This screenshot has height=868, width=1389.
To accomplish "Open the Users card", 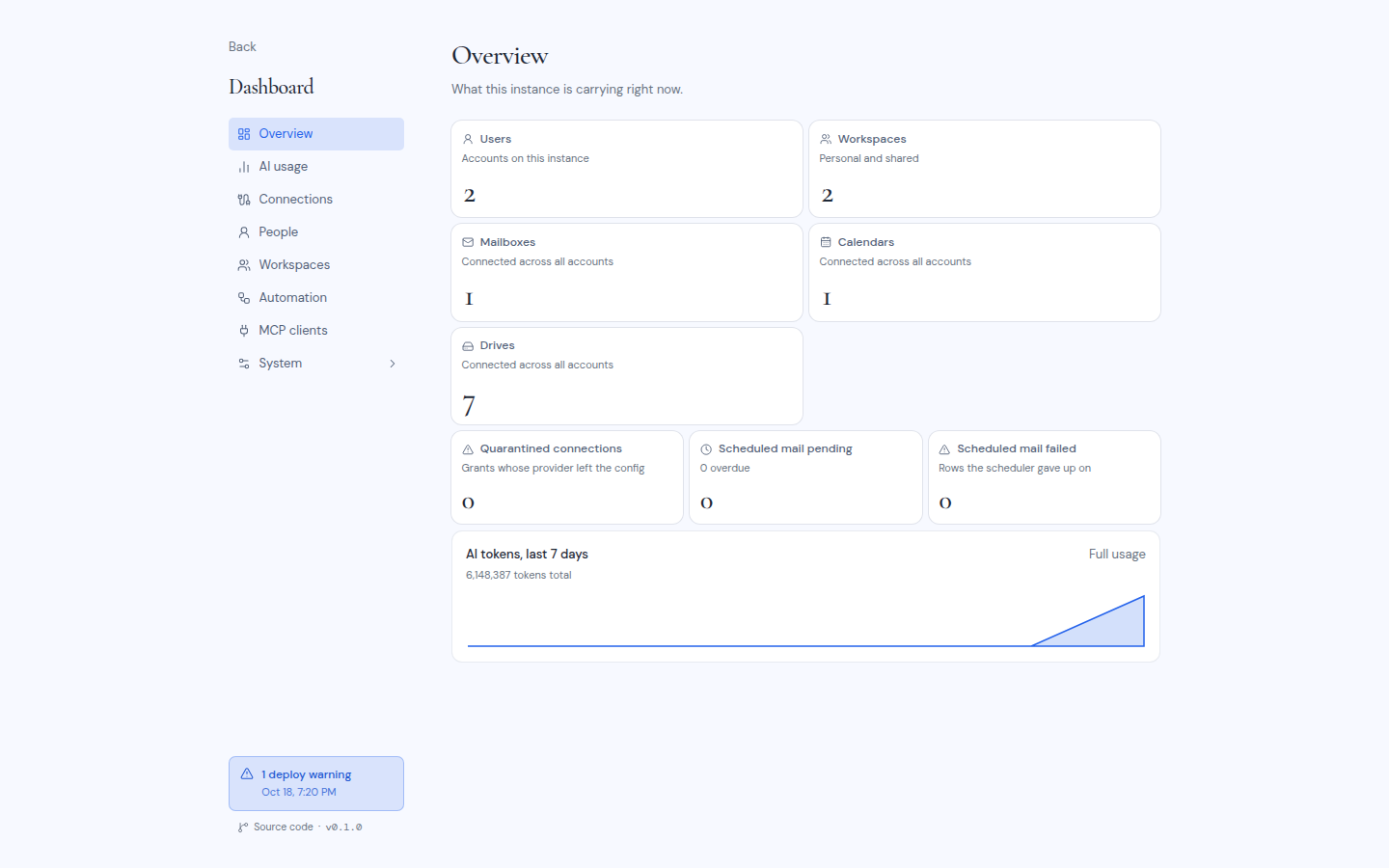I will click(627, 169).
